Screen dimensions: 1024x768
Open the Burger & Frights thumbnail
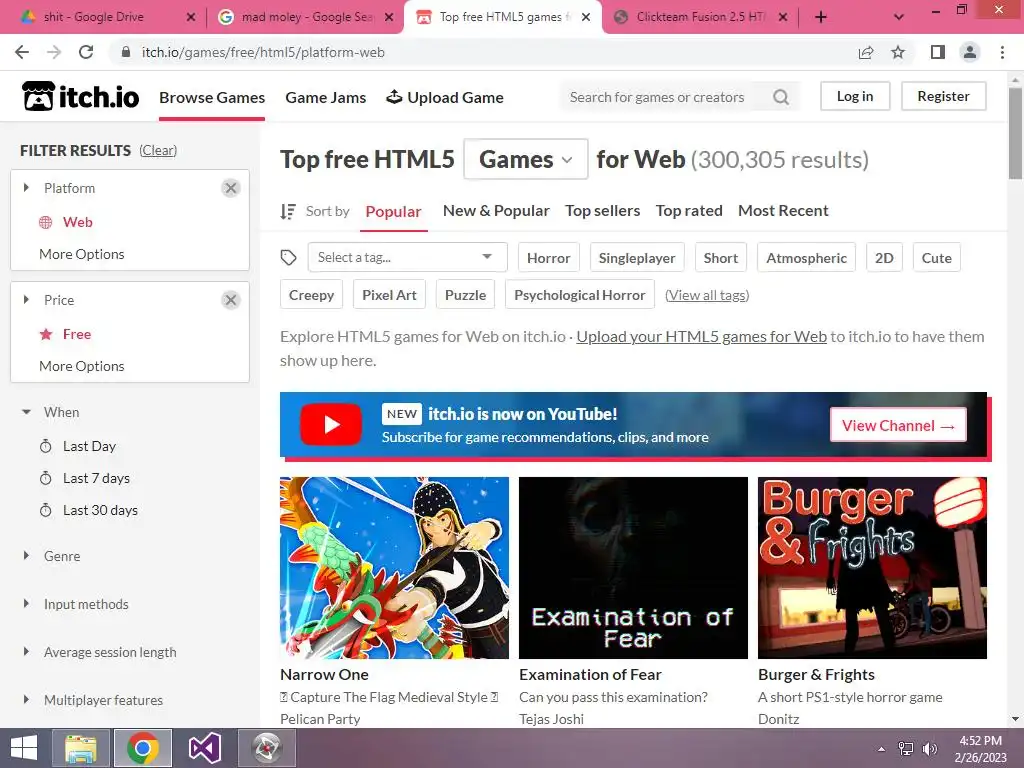[x=872, y=568]
